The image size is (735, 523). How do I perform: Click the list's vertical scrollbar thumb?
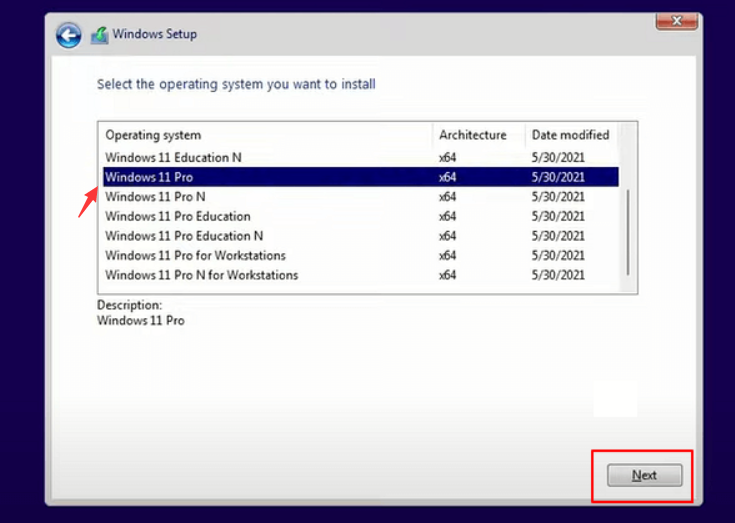(628, 230)
